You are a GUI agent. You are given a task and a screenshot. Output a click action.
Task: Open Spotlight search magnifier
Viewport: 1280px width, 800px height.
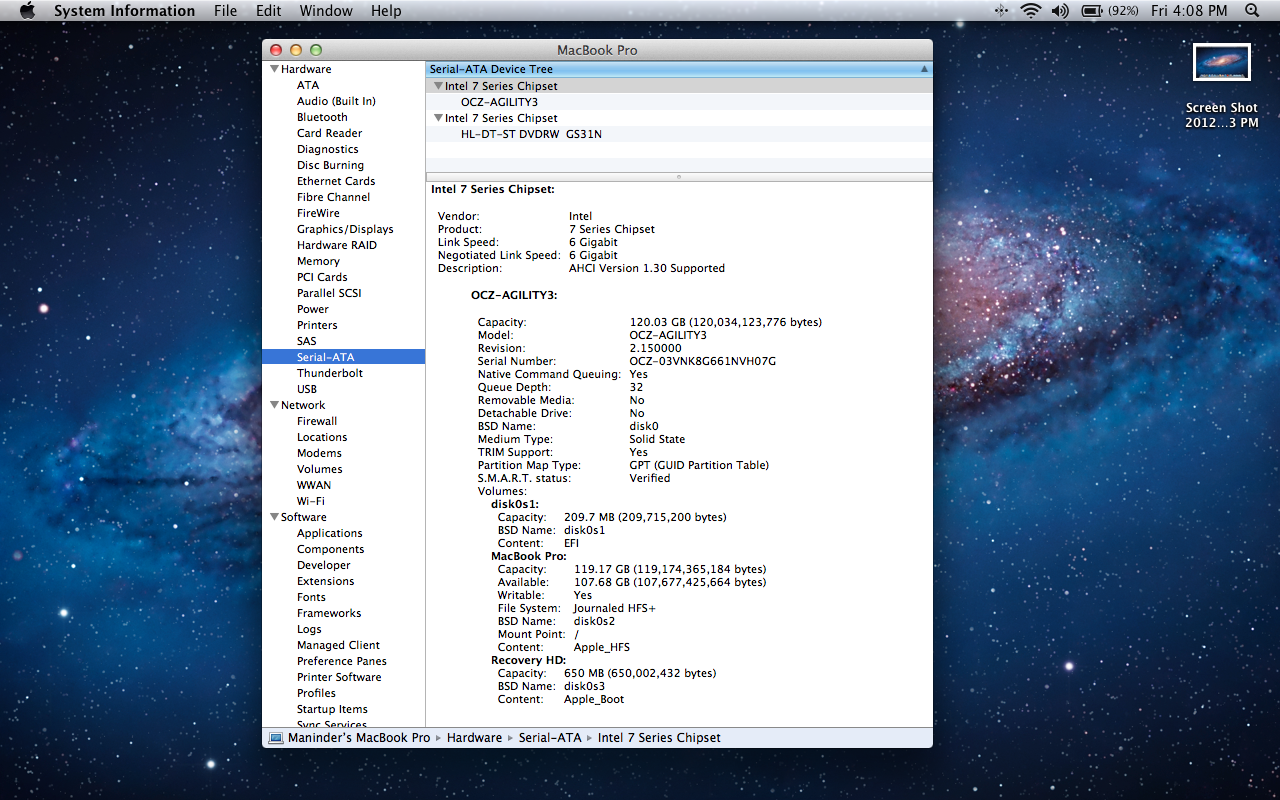[1252, 11]
